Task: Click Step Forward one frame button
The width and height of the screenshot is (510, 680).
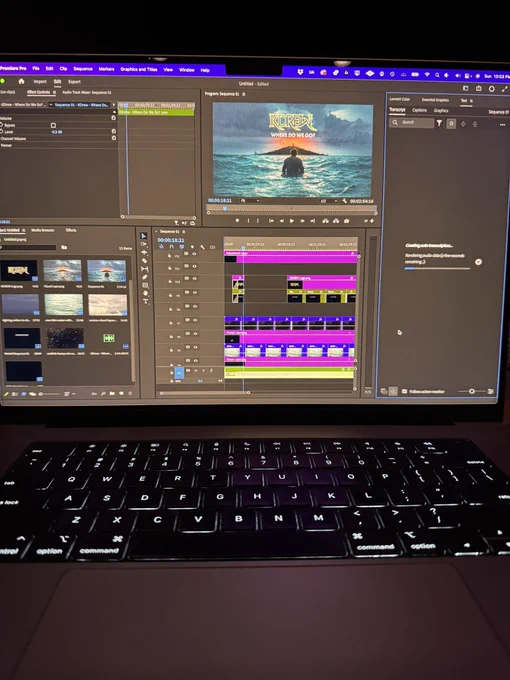Action: coord(302,221)
